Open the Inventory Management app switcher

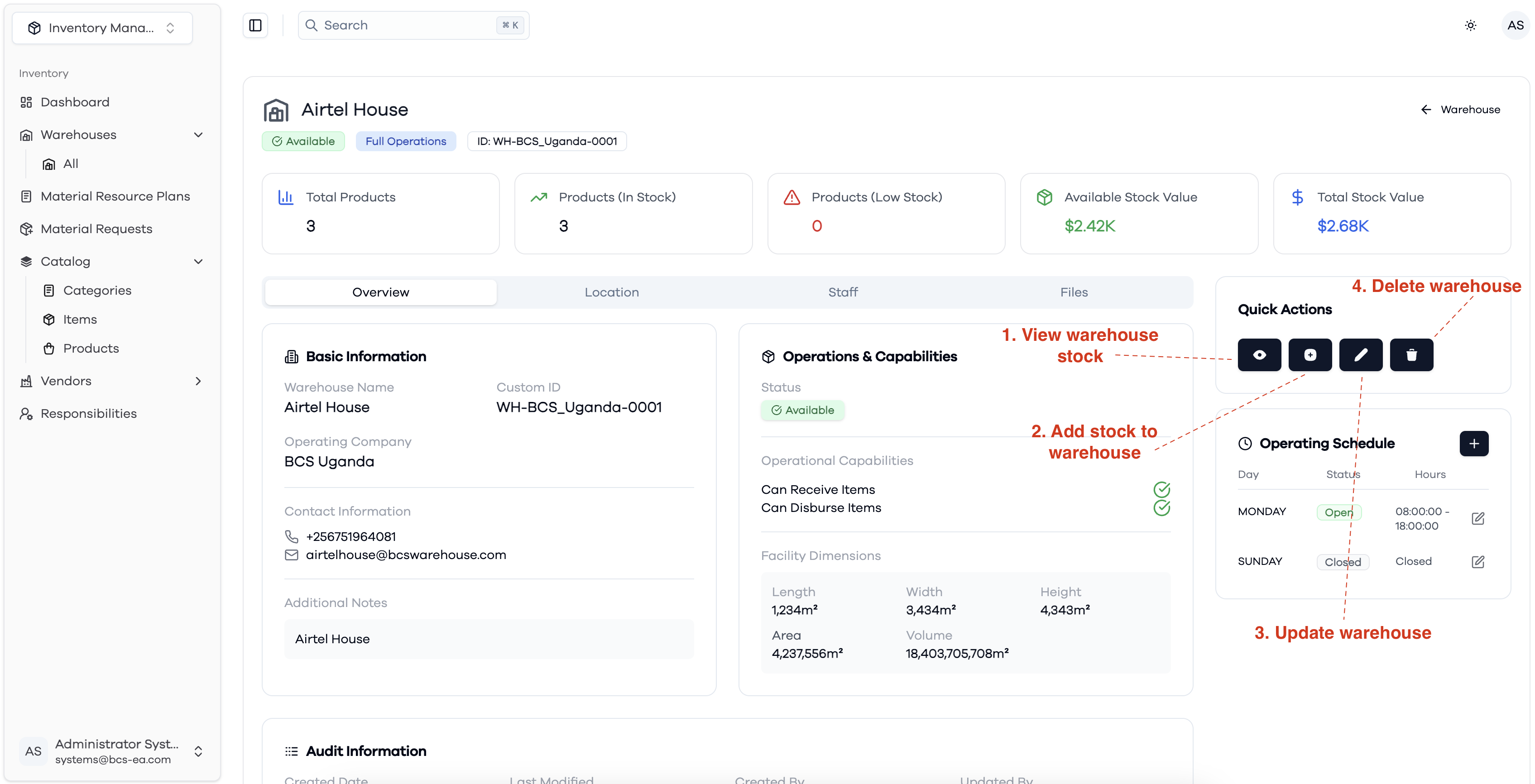pyautogui.click(x=102, y=28)
